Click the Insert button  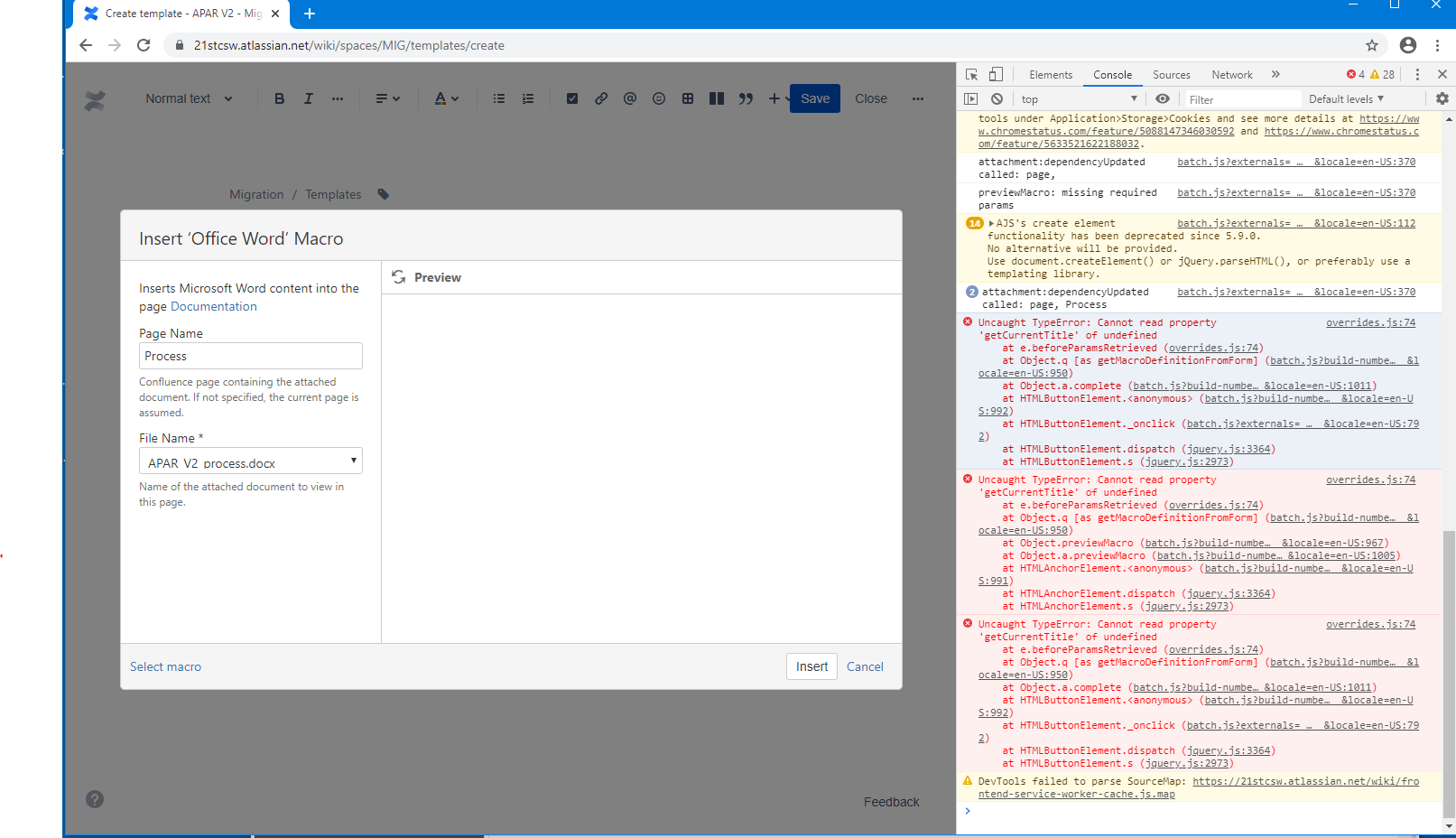tap(811, 666)
